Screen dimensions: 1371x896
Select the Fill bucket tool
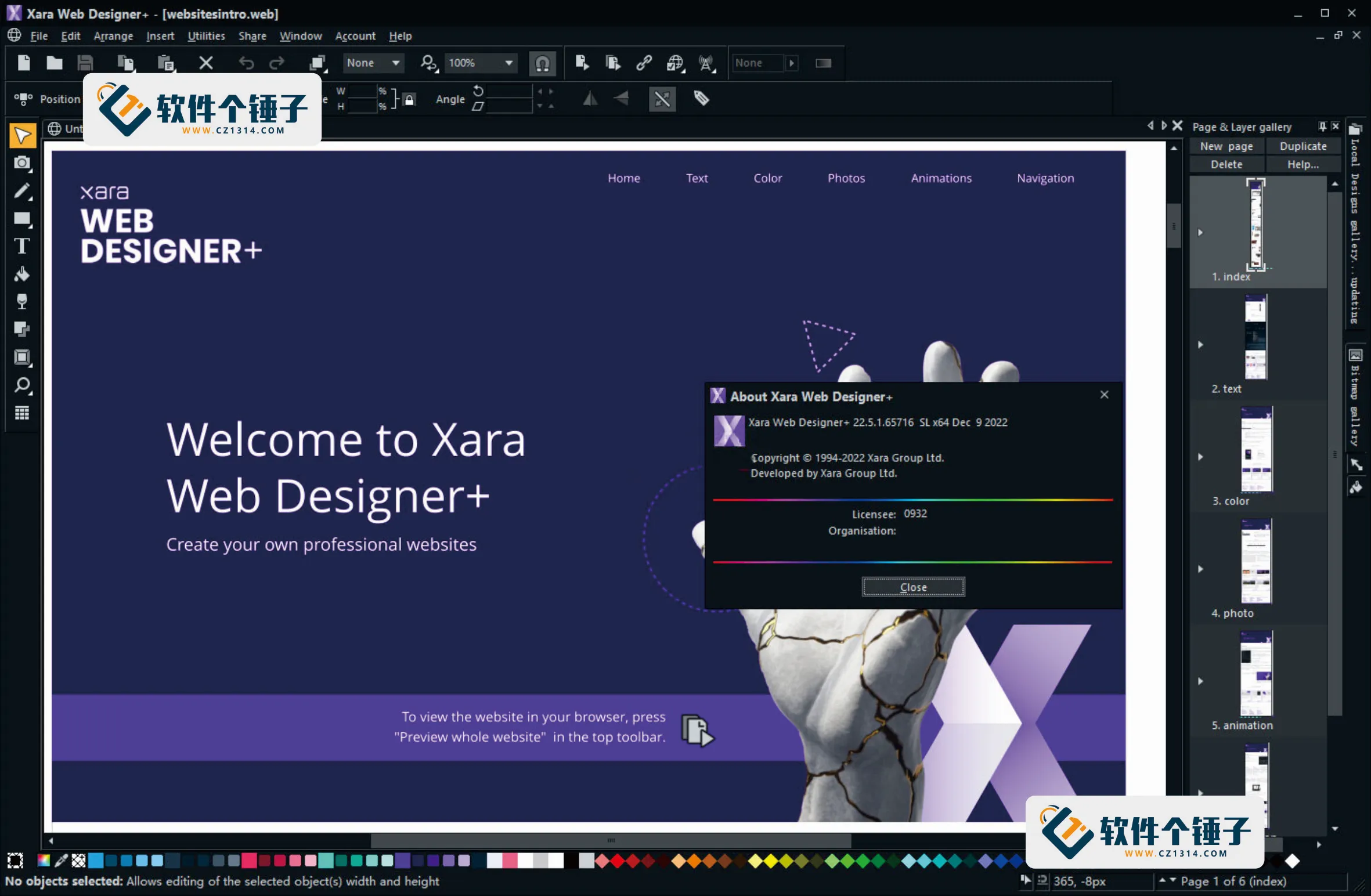point(23,274)
